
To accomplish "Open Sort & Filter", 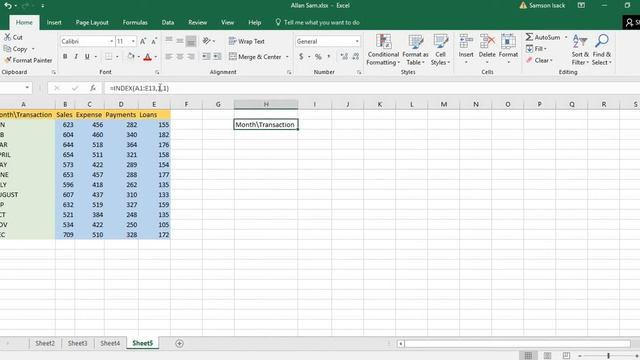I will coord(580,50).
